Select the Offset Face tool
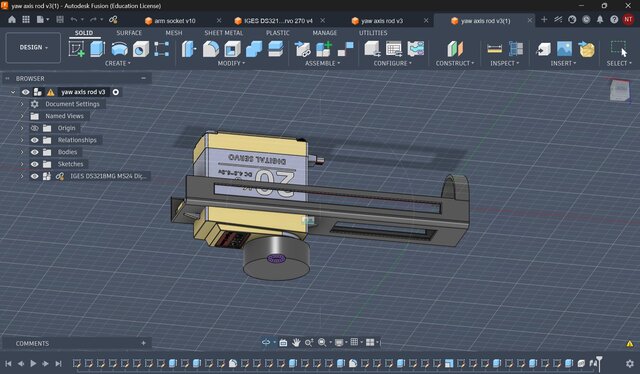This screenshot has height=374, width=640. pos(276,49)
